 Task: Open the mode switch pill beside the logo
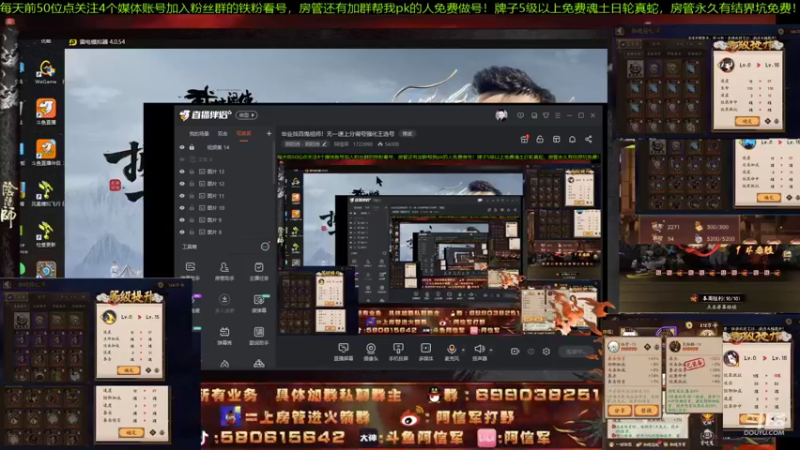(247, 115)
